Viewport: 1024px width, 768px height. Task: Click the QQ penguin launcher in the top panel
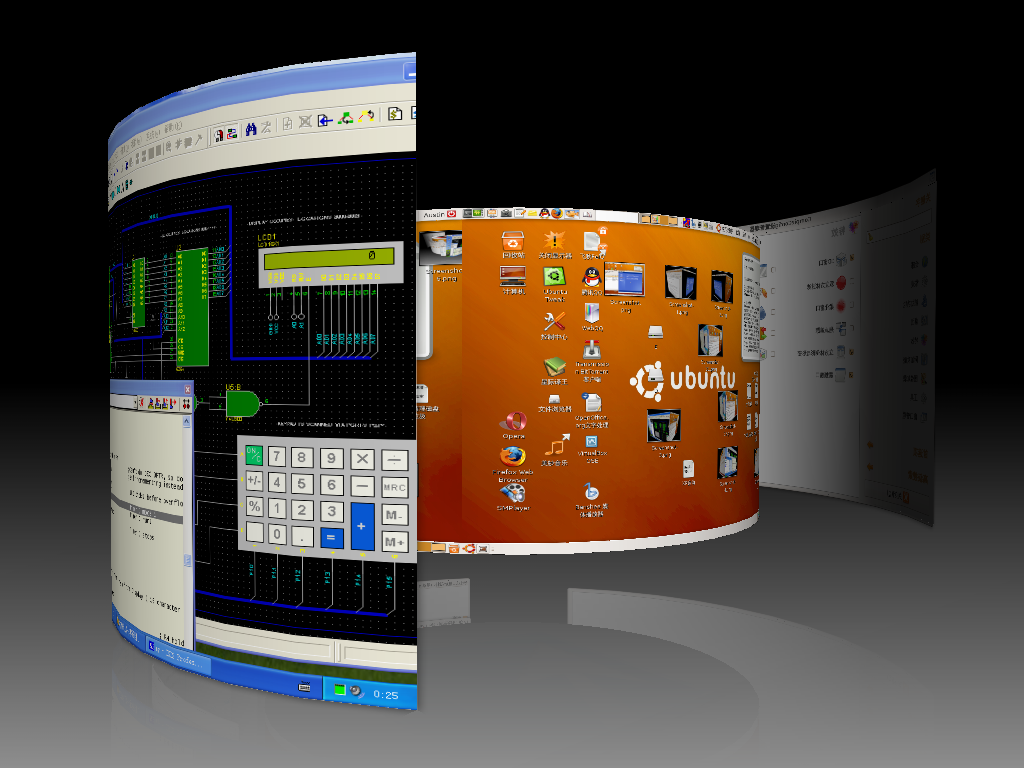(544, 213)
